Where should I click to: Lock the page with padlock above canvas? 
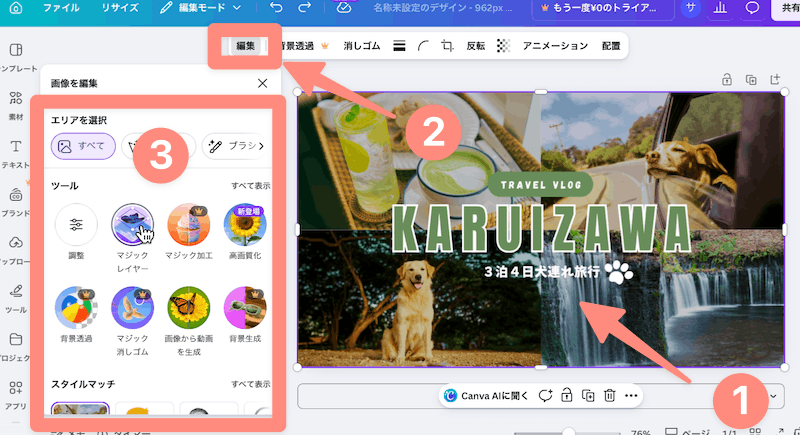pos(727,80)
